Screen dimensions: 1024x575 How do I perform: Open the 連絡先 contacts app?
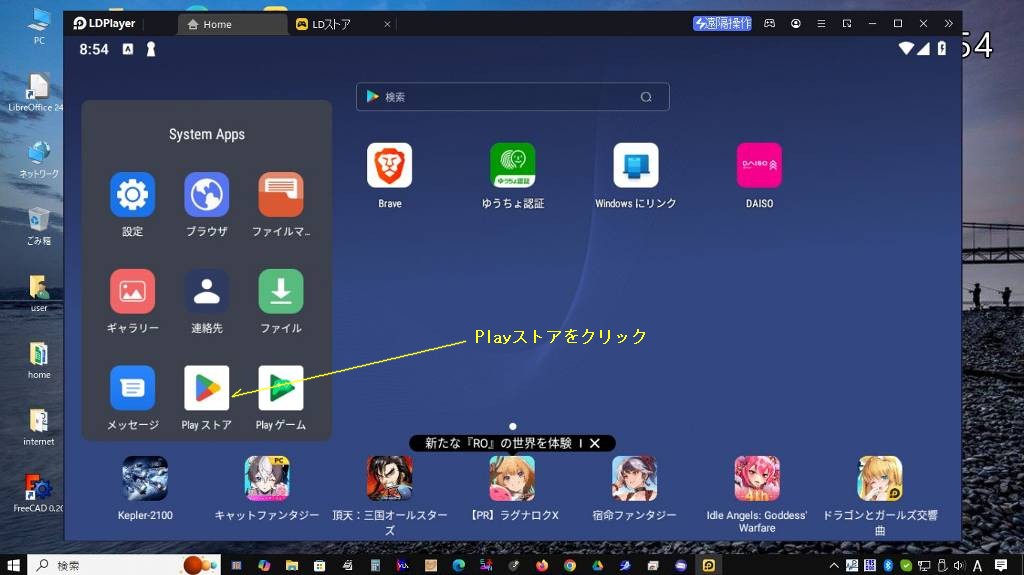[206, 291]
